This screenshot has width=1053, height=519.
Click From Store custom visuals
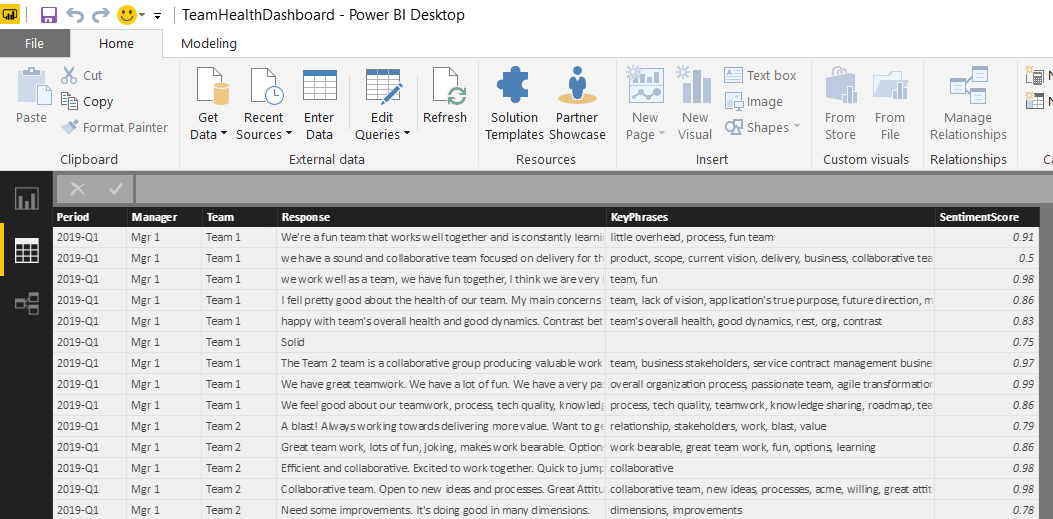(840, 103)
